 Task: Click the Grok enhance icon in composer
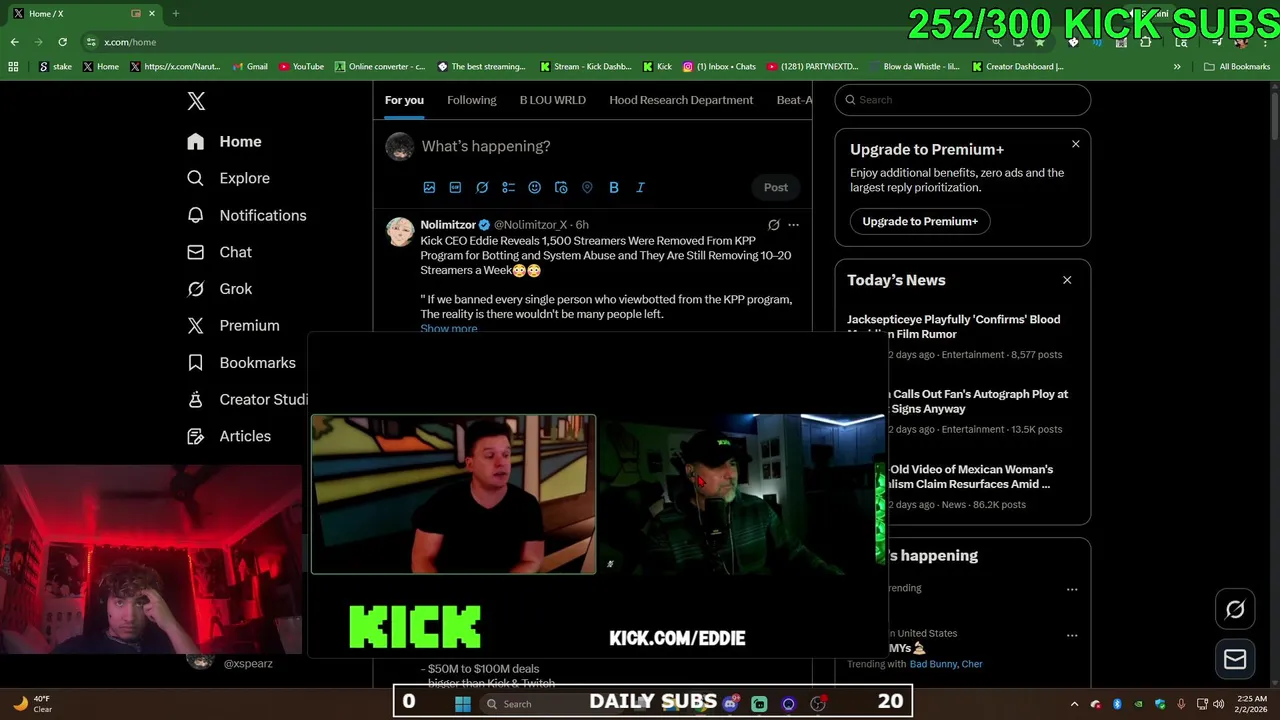482,187
